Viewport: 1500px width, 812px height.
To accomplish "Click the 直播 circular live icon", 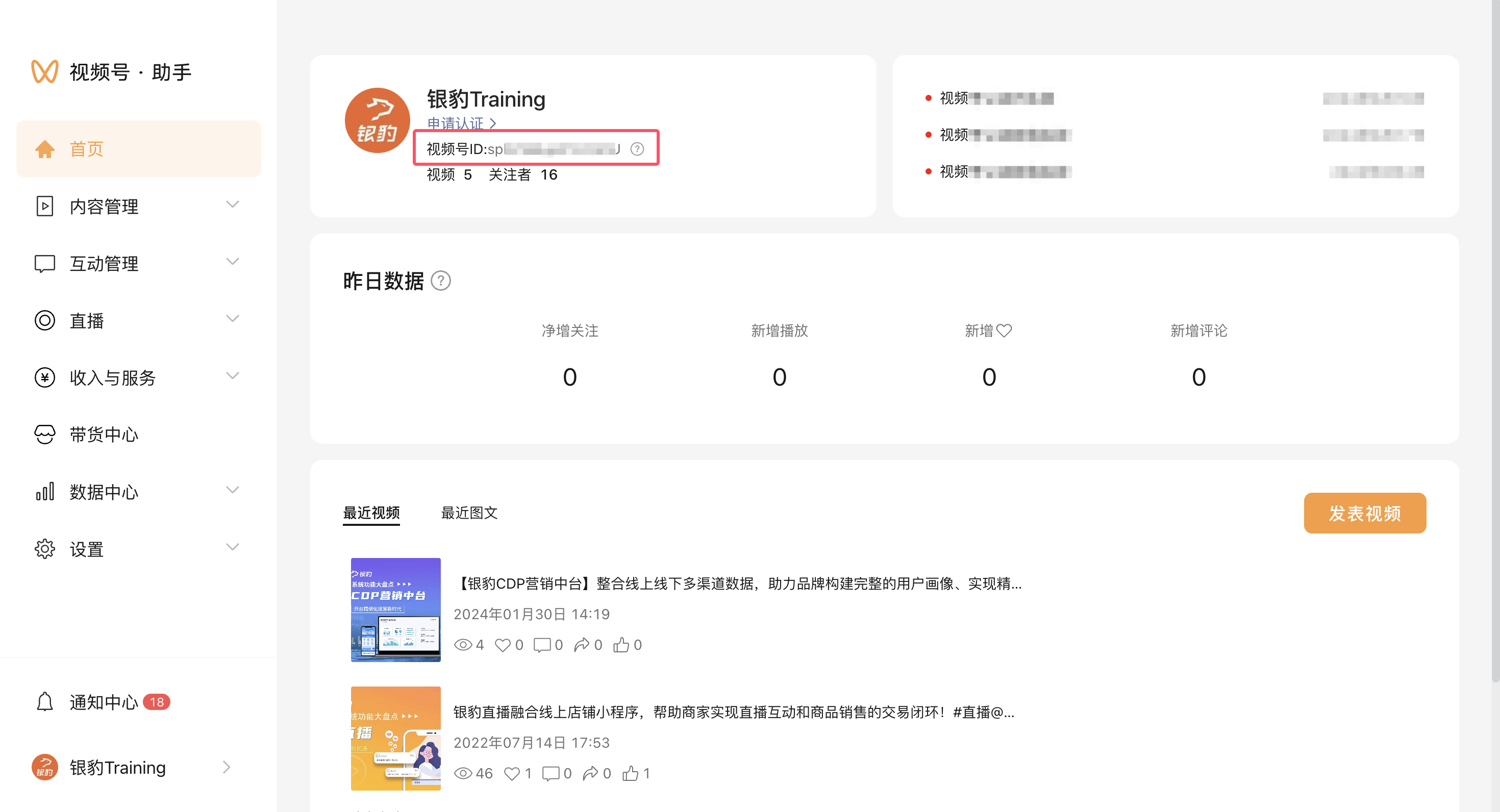I will (45, 320).
